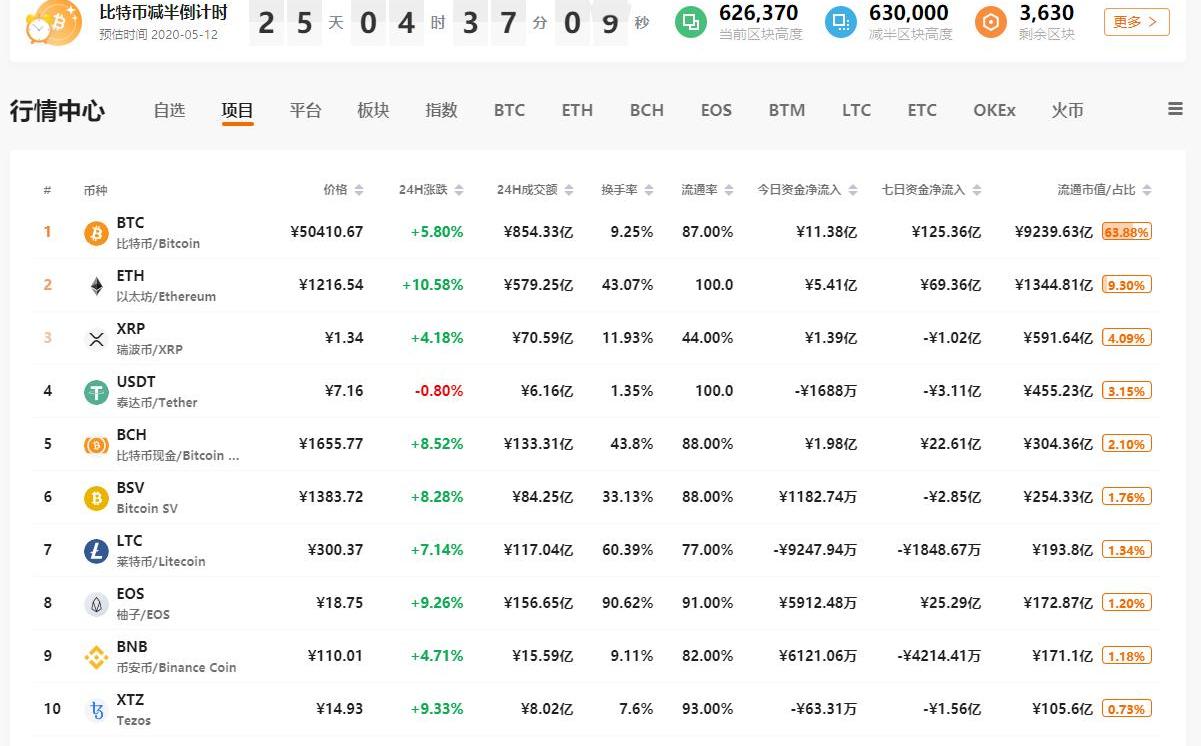The height and width of the screenshot is (746, 1201).
Task: Click the -¥9247.94万 net inflow cell
Action: click(x=815, y=550)
